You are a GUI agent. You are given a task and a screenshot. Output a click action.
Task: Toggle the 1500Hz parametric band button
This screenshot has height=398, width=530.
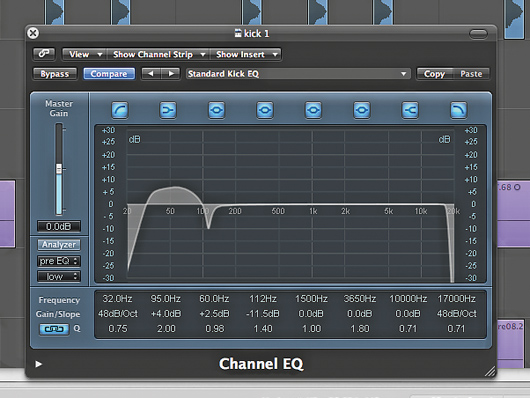pos(313,110)
